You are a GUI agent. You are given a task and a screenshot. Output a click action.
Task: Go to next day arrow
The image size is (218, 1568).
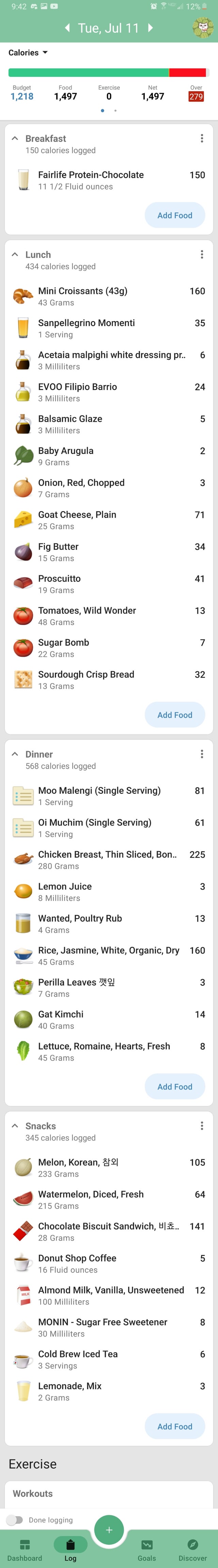[x=151, y=28]
